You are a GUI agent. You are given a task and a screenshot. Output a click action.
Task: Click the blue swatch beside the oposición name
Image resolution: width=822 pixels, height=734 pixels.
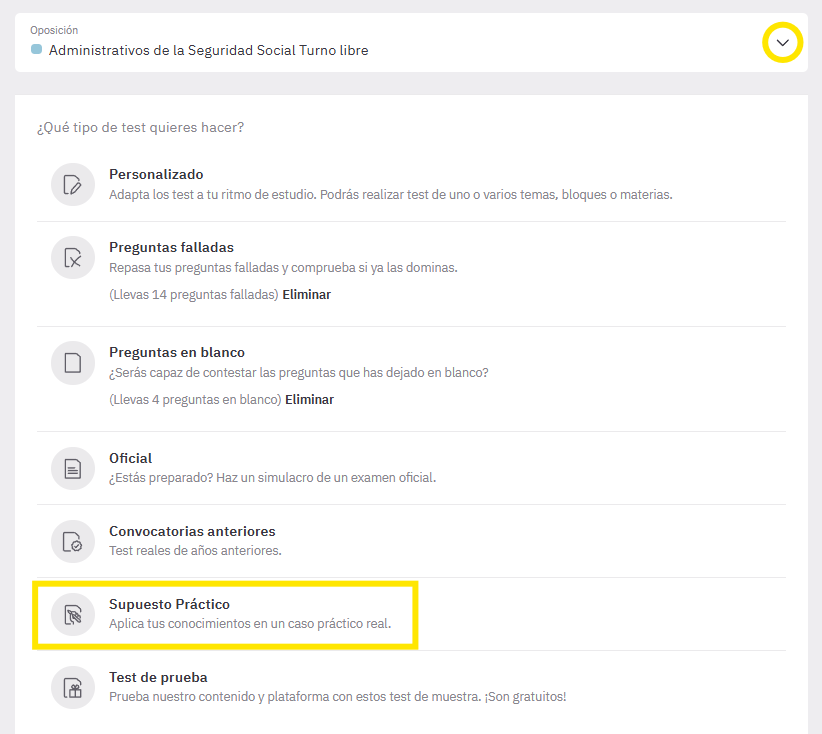click(x=36, y=49)
